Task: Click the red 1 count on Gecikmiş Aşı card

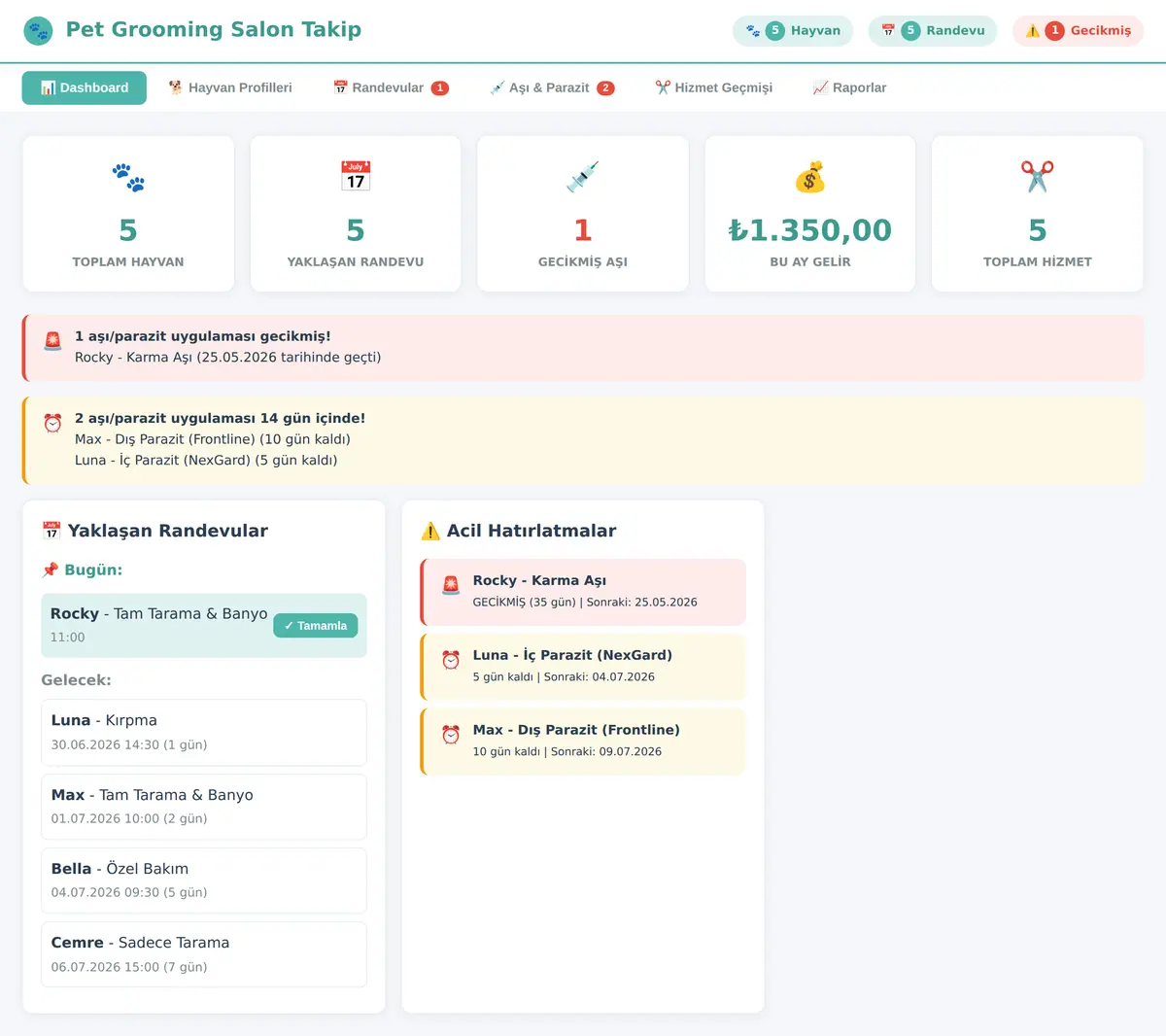Action: (x=583, y=230)
